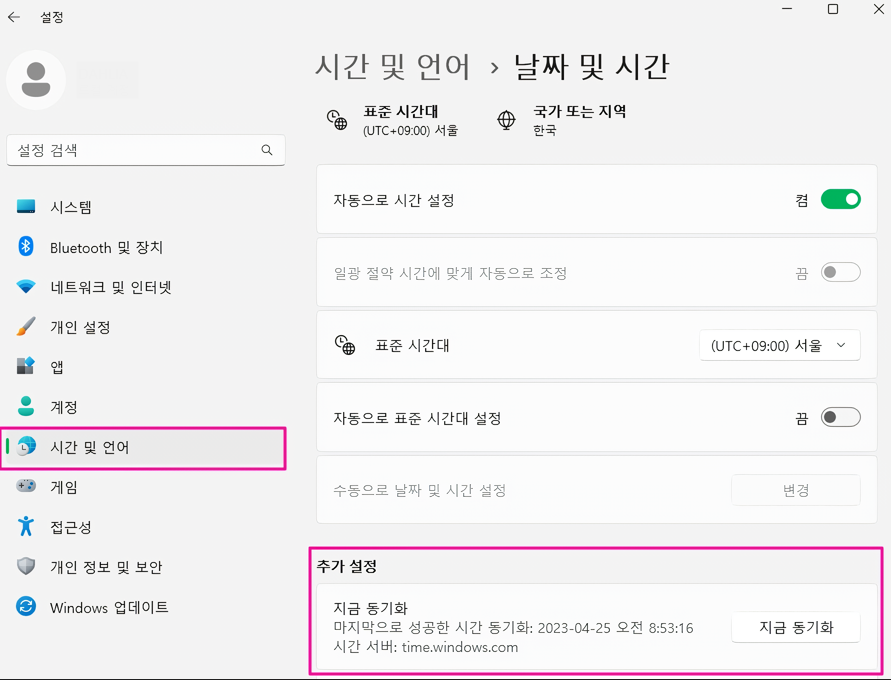The image size is (891, 680).
Task: Turn off the automatic time setting toggle
Action: tap(840, 200)
